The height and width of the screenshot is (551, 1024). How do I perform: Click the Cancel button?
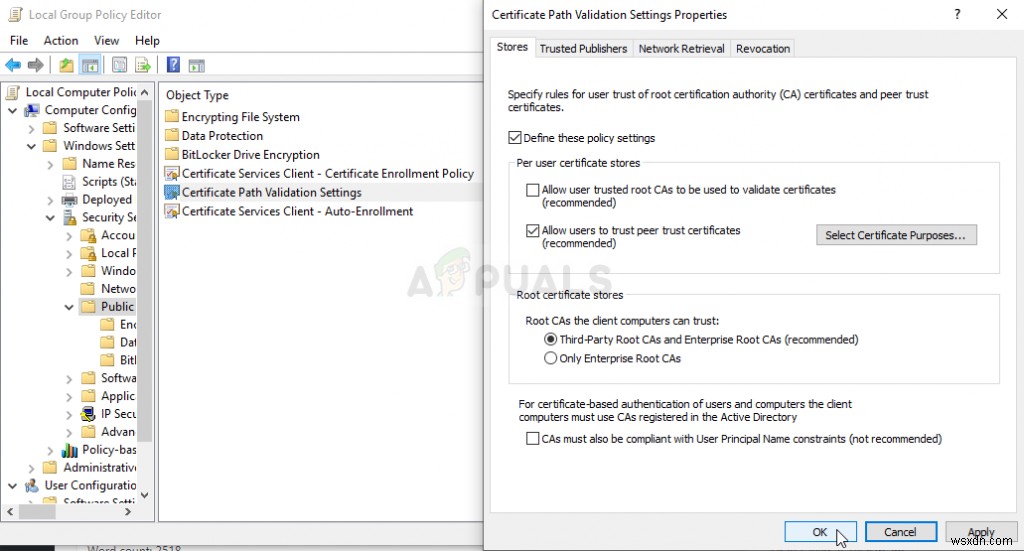901,532
